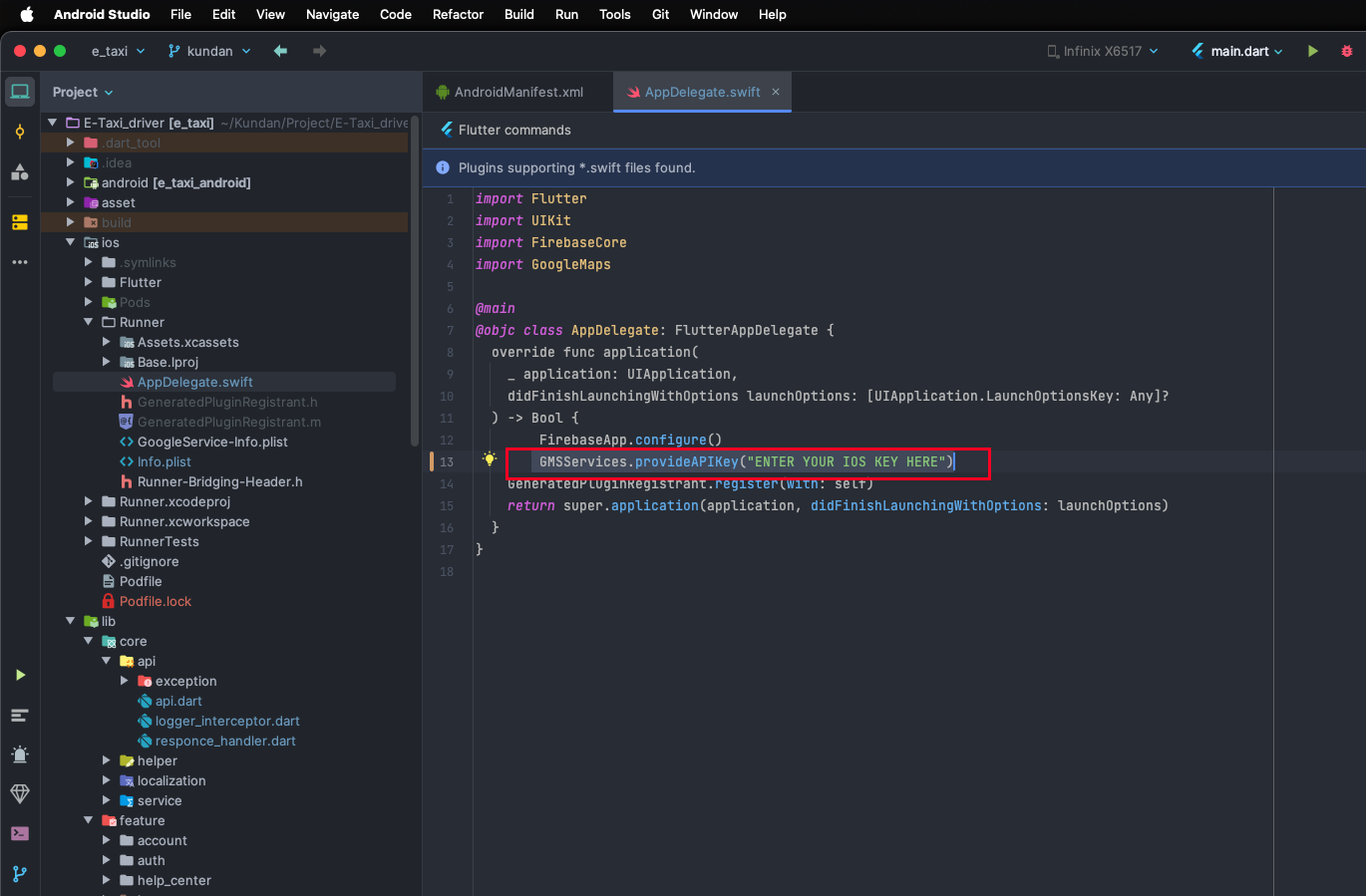Open the Infinix X6517 device selector
This screenshot has height=896, width=1366.
1103,51
